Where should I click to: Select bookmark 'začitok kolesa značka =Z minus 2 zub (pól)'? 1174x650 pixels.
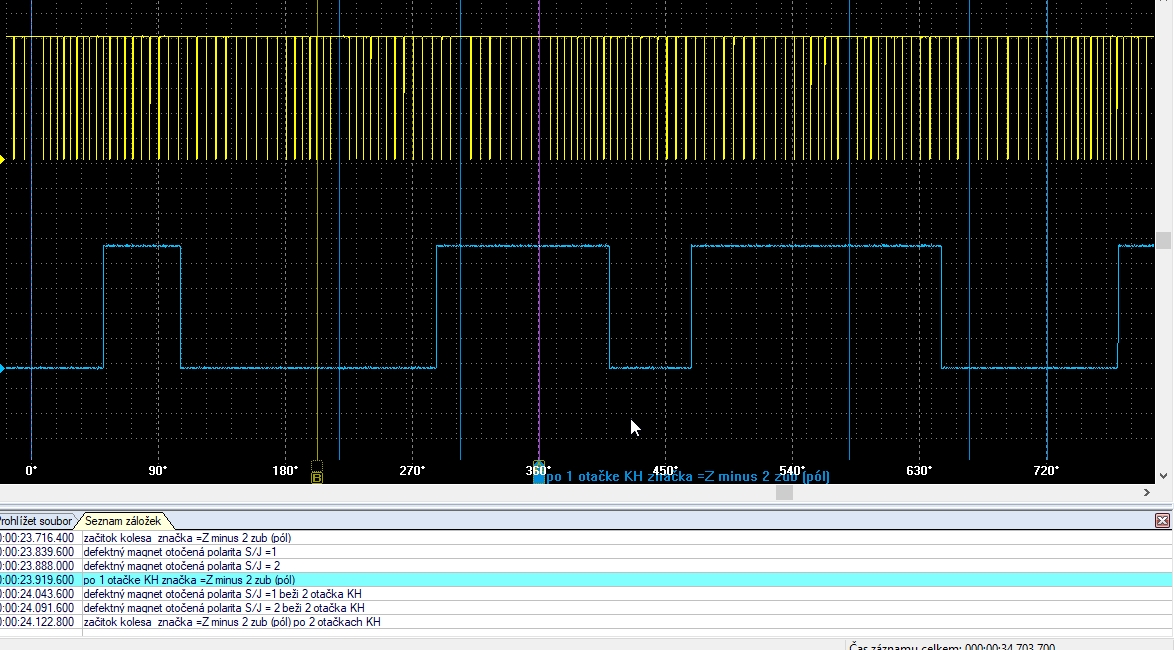coord(187,538)
